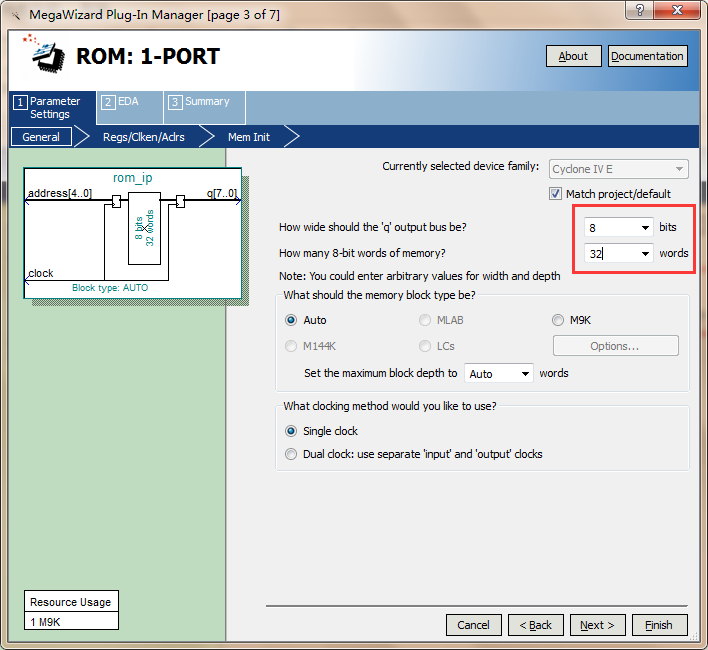The height and width of the screenshot is (650, 708).
Task: Click the MegaWizard title bar icon
Action: (x=16, y=15)
